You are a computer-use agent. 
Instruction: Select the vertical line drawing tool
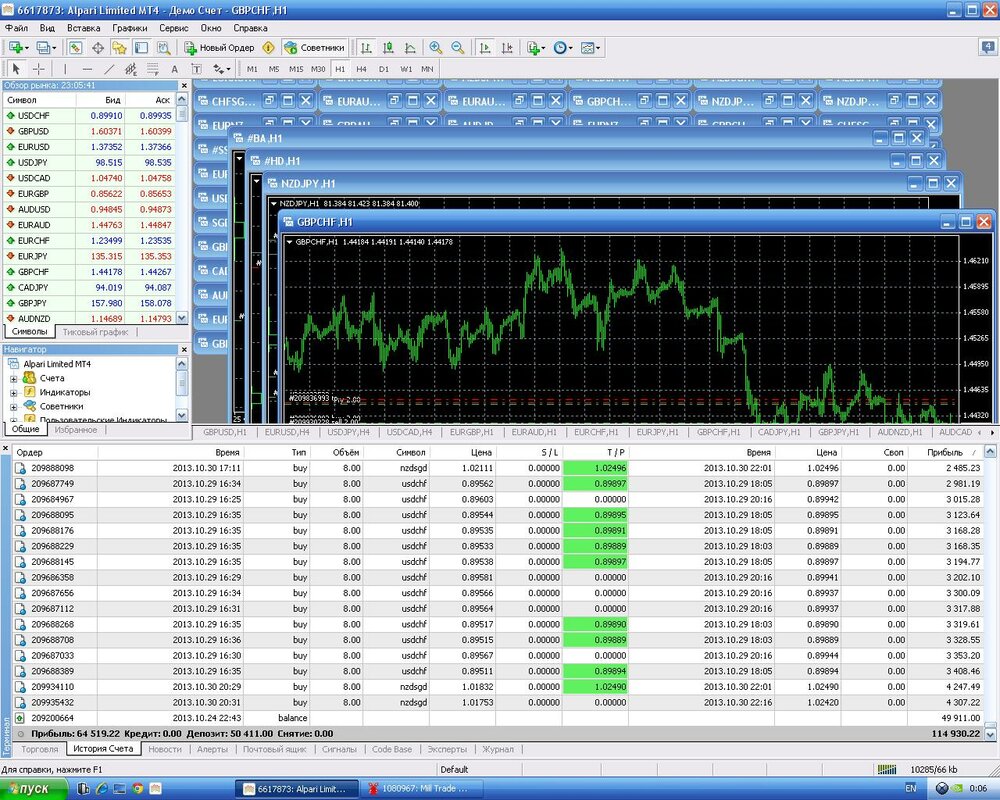(65, 69)
